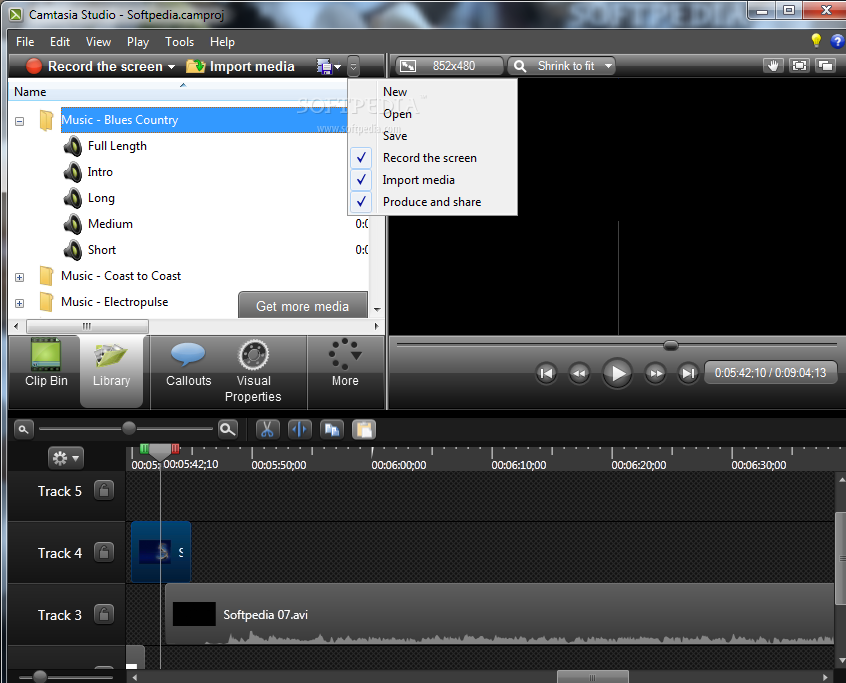Toggle the Track 4 lock
This screenshot has height=683, width=846.
pos(104,552)
